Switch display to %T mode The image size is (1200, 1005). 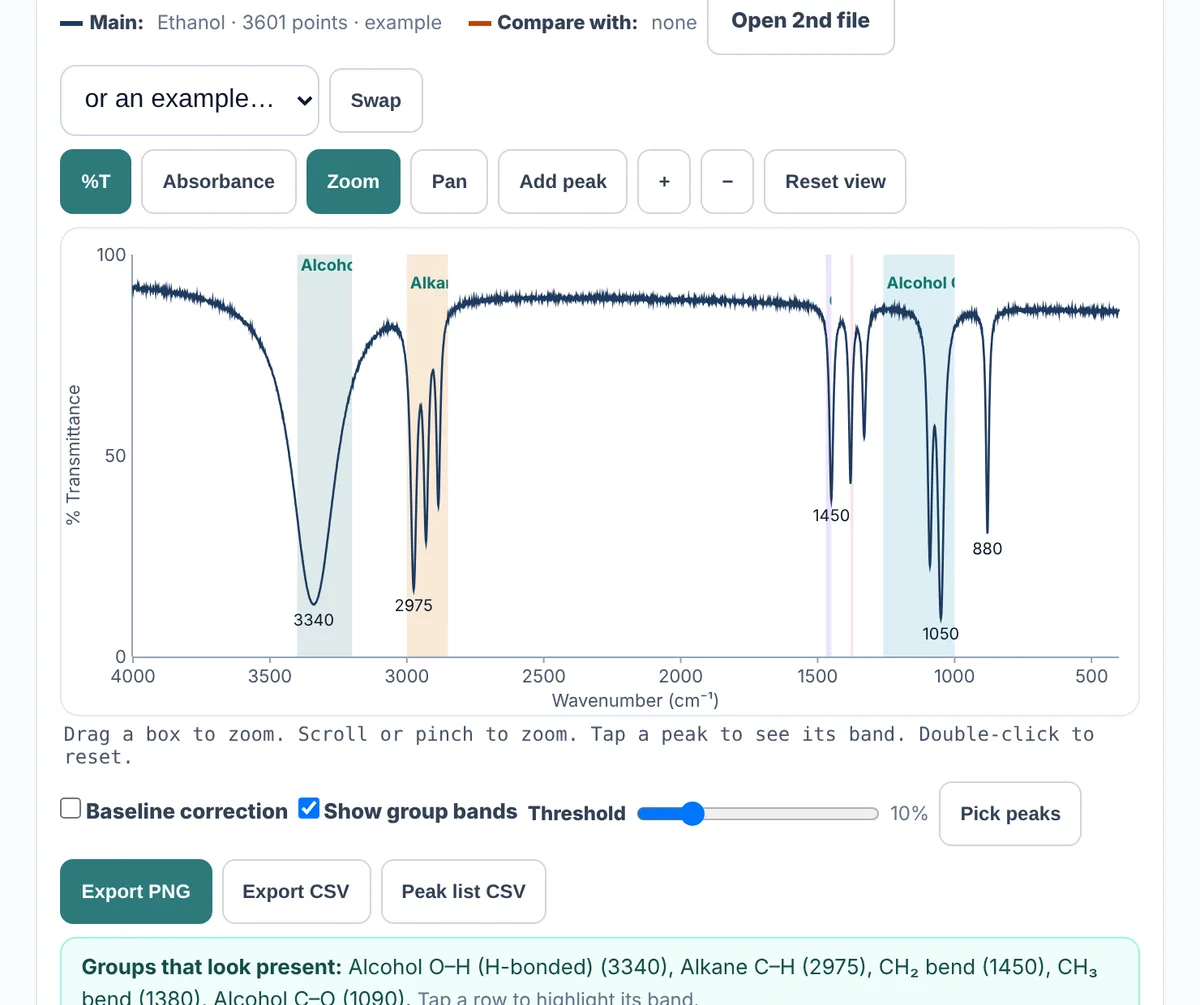tap(96, 181)
